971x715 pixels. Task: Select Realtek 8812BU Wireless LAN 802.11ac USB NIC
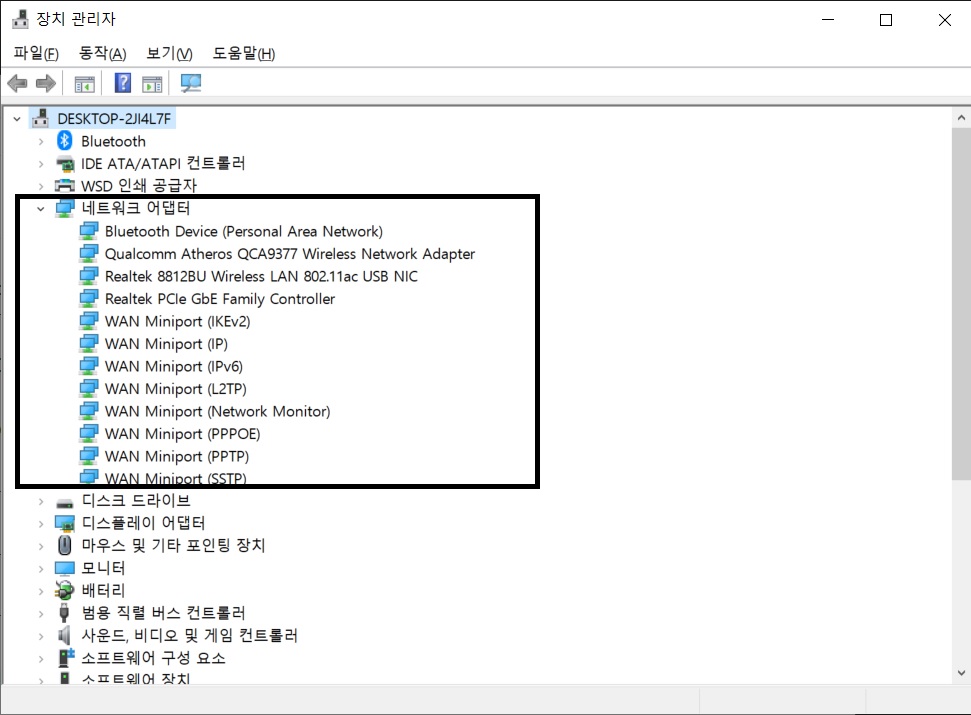[x=261, y=276]
